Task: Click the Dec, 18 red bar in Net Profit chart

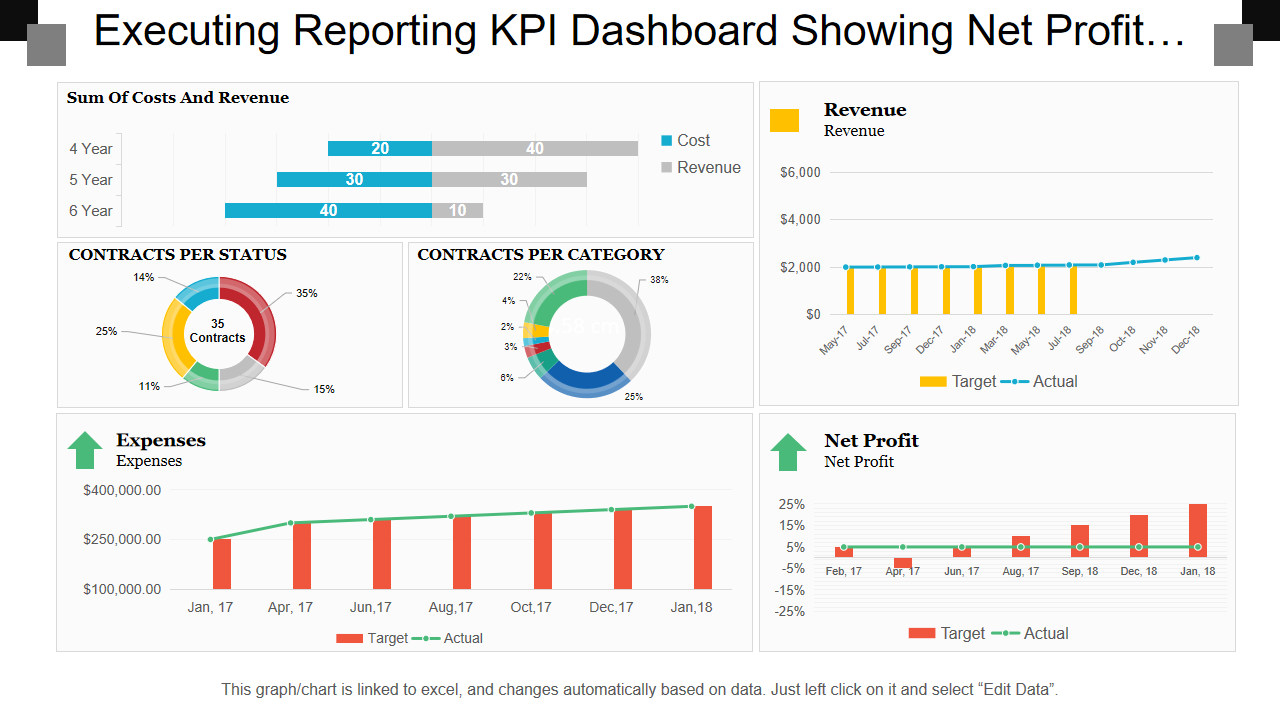Action: (x=1139, y=536)
